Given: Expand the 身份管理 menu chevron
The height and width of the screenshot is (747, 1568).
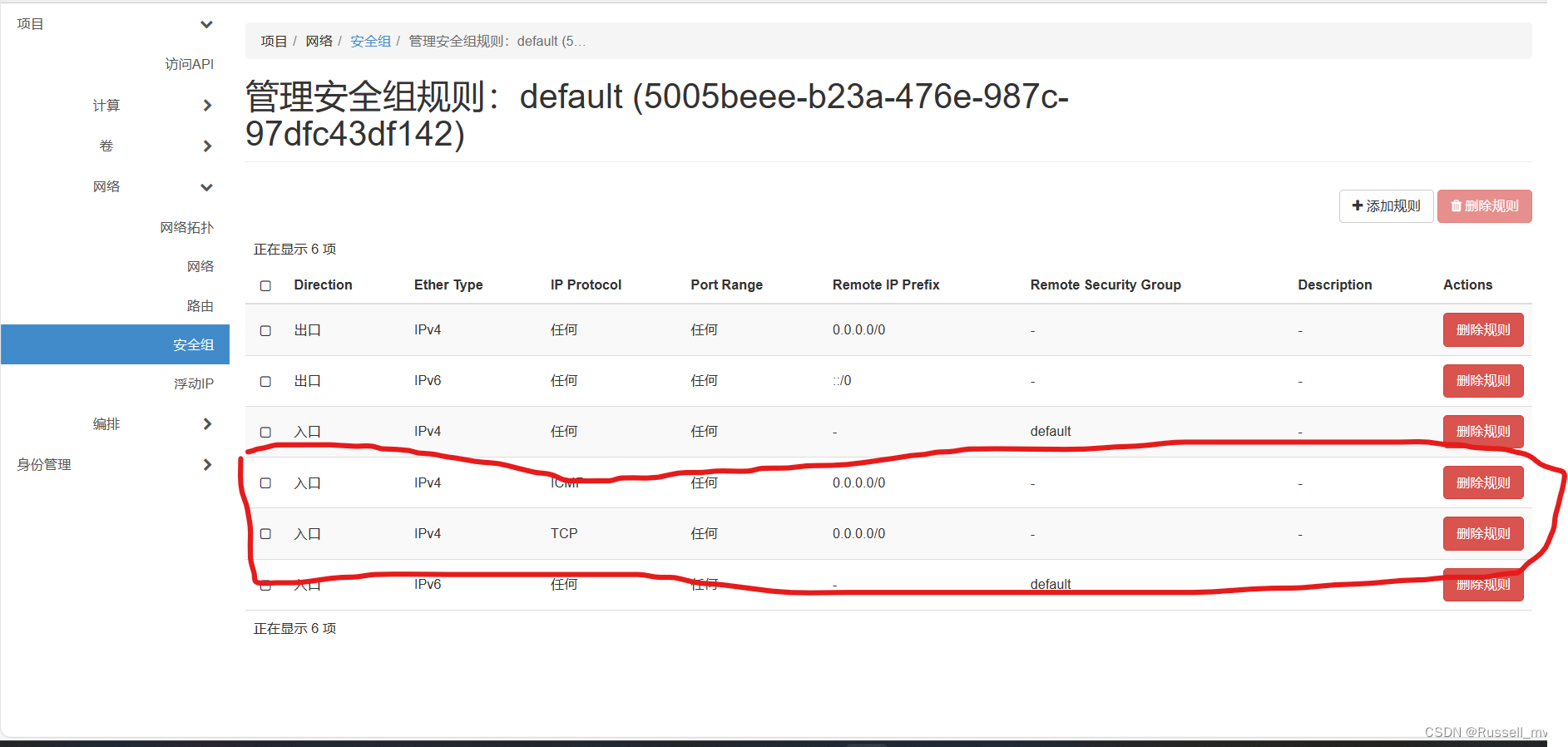Looking at the screenshot, I should [207, 465].
